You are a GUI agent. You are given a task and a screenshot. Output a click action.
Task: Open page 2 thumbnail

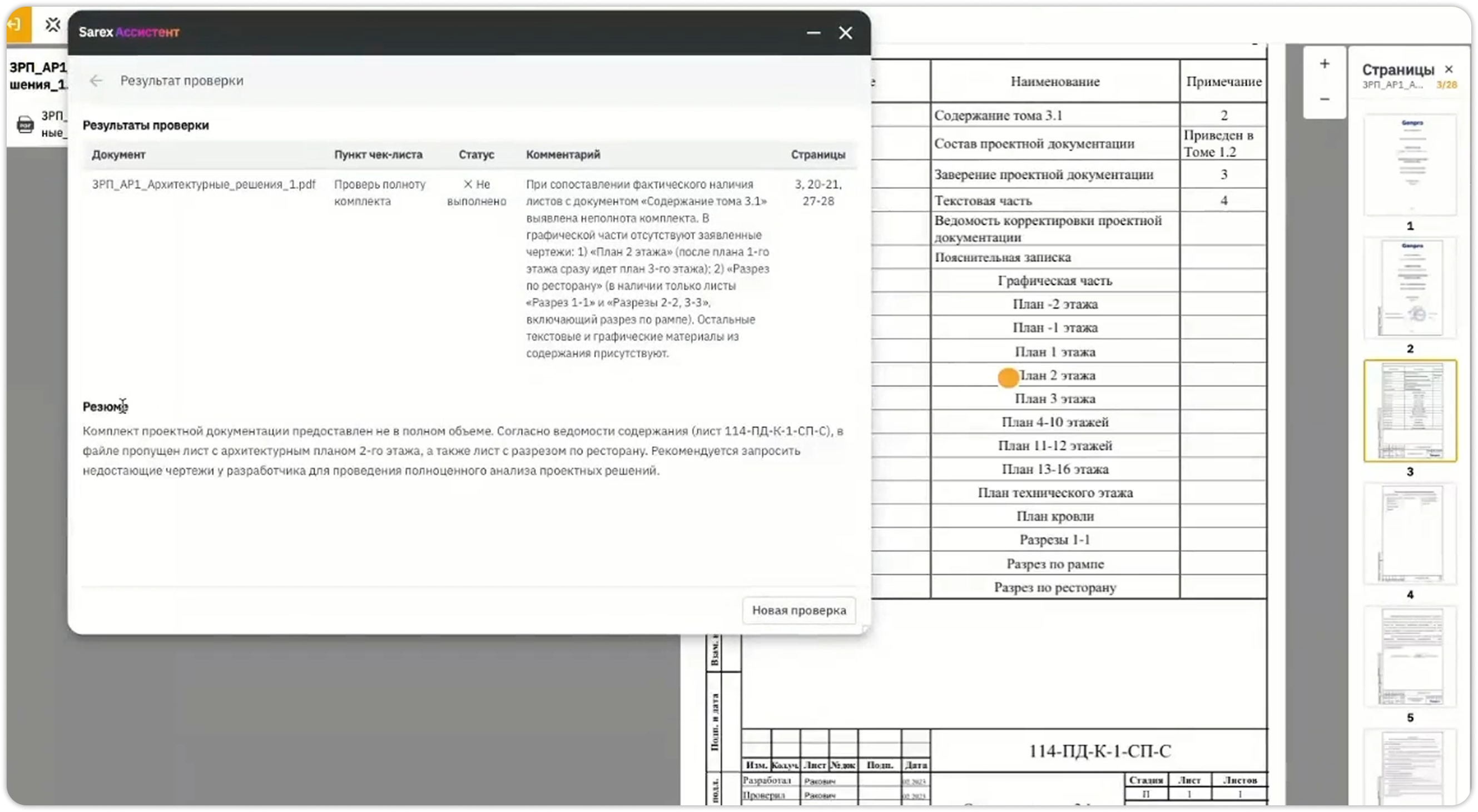[x=1410, y=288]
